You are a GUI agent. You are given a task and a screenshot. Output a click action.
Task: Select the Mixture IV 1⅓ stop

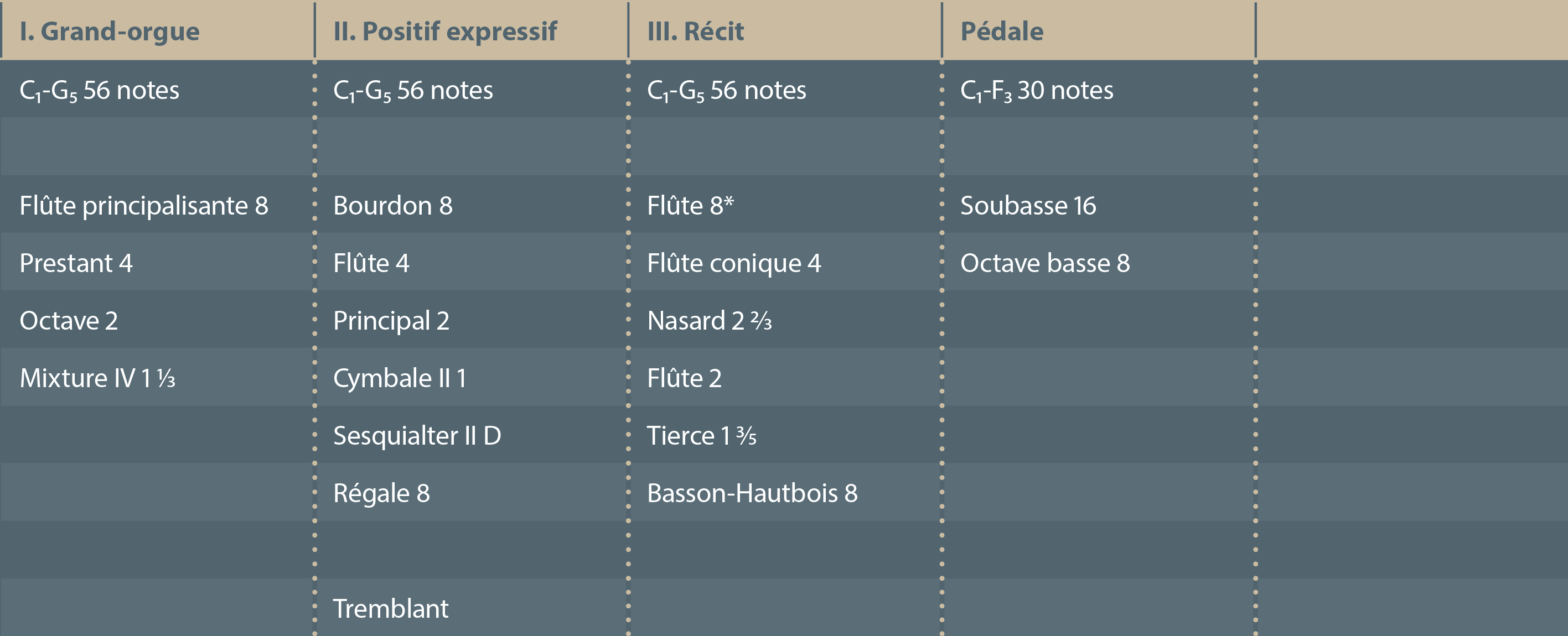[97, 378]
